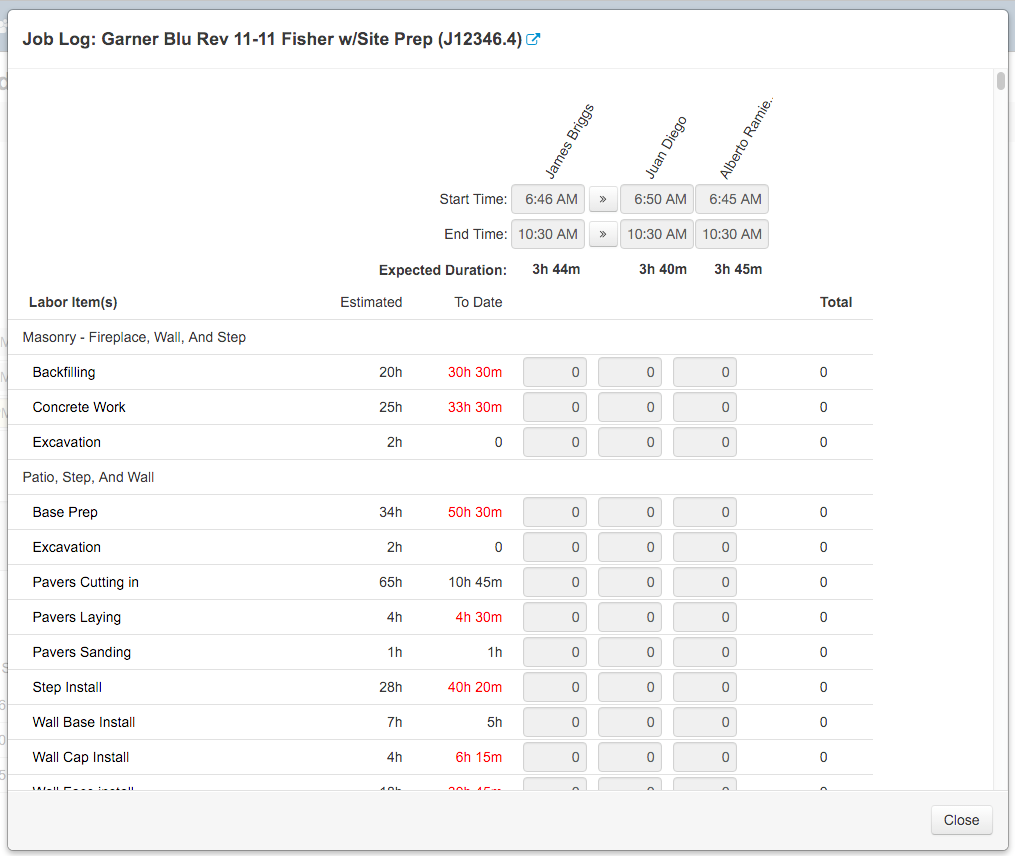This screenshot has height=856, width=1015.
Task: Click Juan Diego's Wall Base Install field
Action: point(630,722)
